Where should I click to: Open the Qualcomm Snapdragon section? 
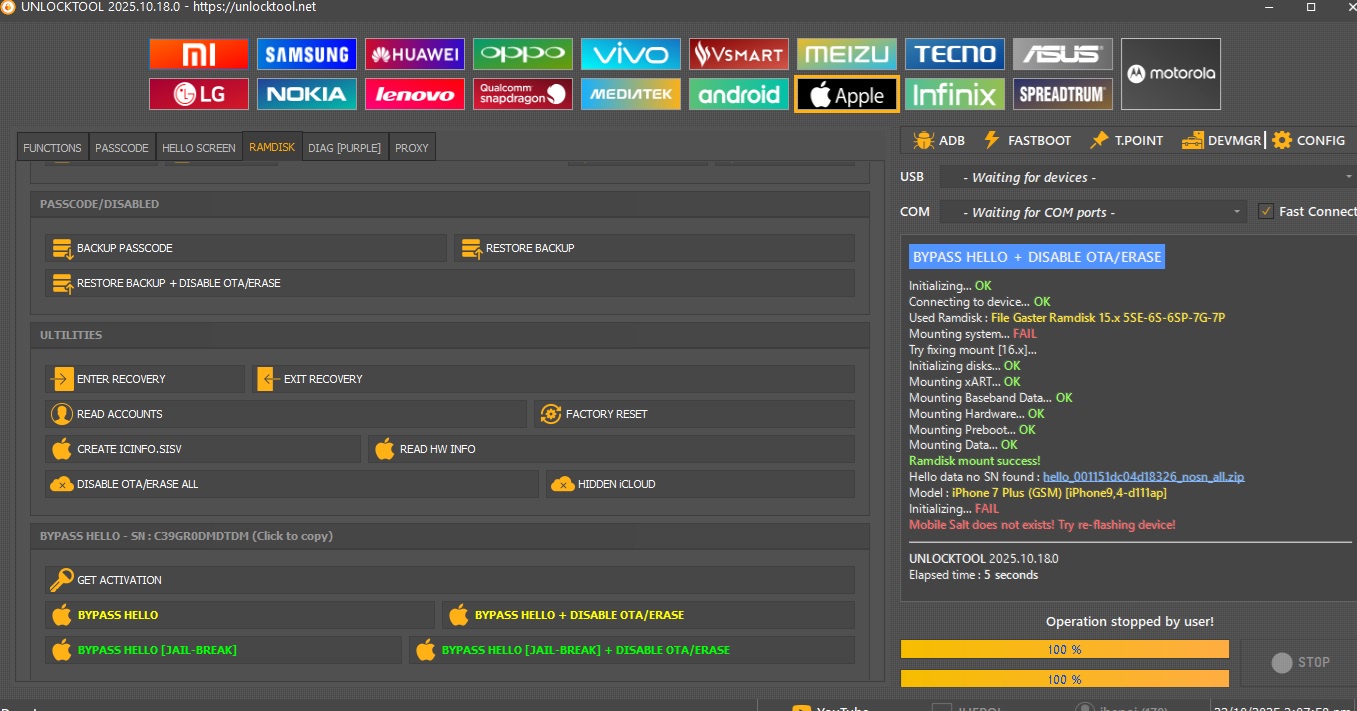coord(522,94)
